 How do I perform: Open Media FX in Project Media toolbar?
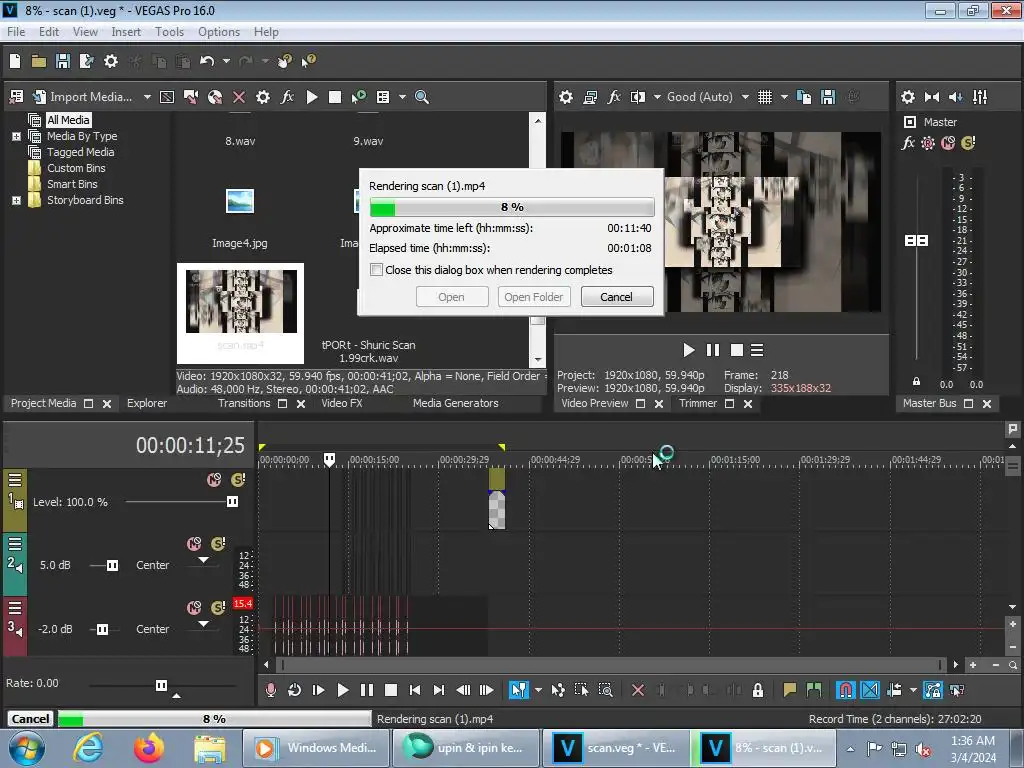[x=287, y=97]
